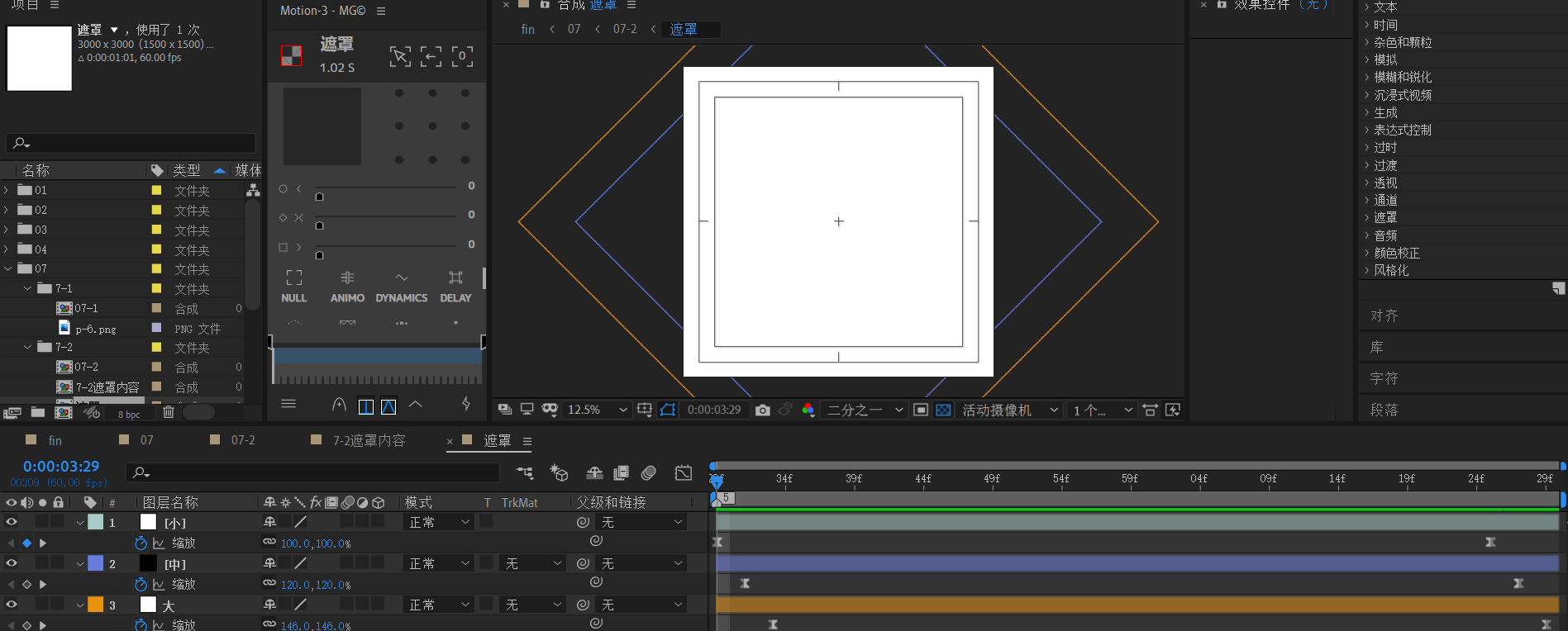Switch to the fin timeline tab

point(55,440)
